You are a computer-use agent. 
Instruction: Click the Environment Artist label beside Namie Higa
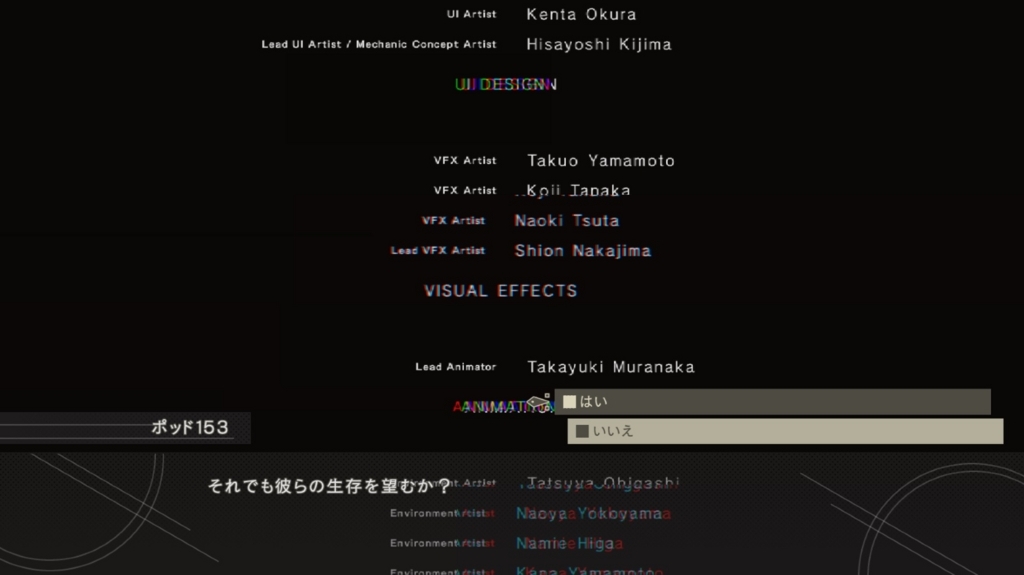coord(442,544)
